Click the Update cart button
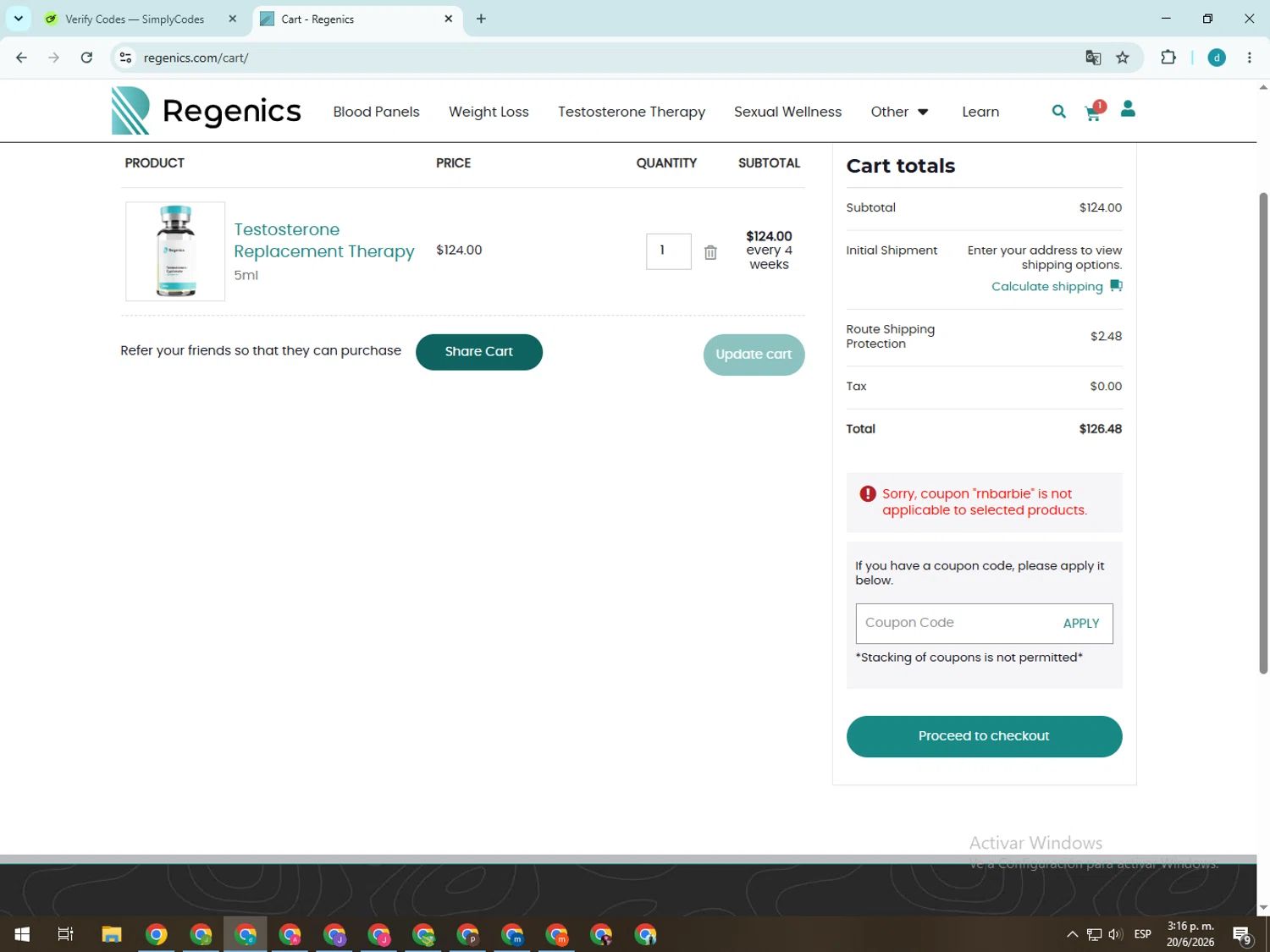Viewport: 1270px width, 952px height. pyautogui.click(x=754, y=355)
